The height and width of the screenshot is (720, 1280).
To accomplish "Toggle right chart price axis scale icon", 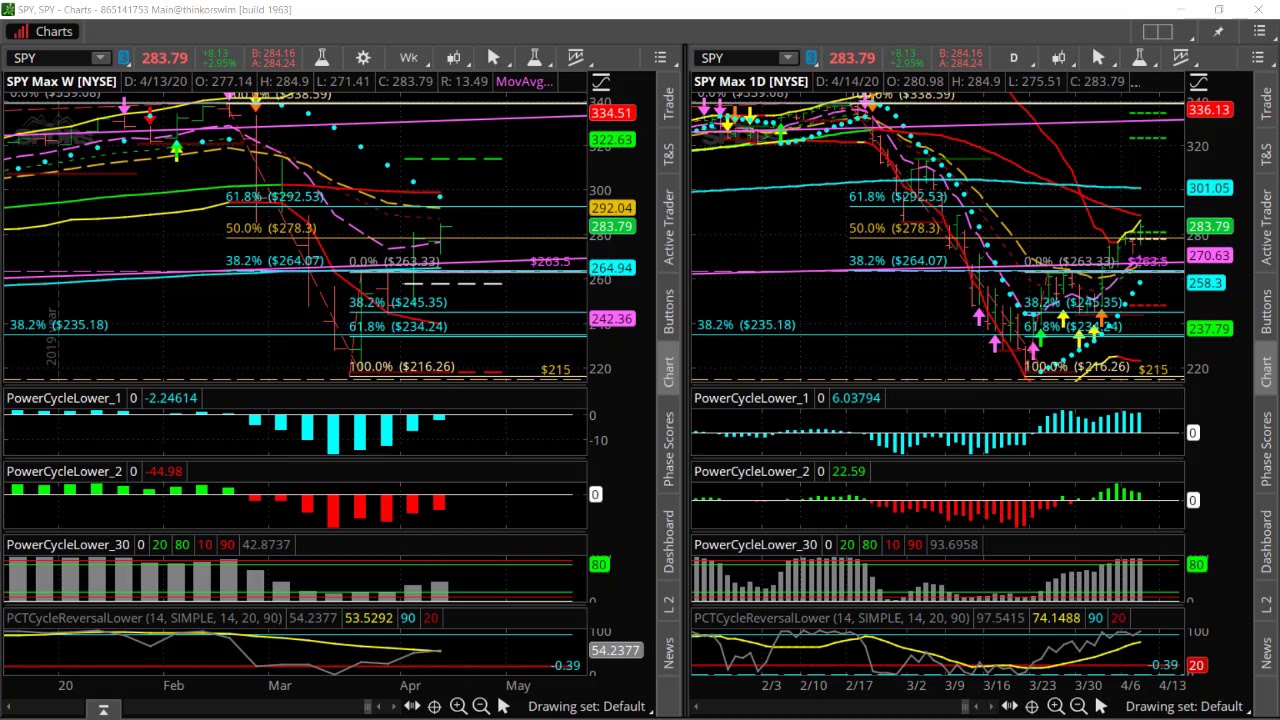I will tap(1198, 82).
